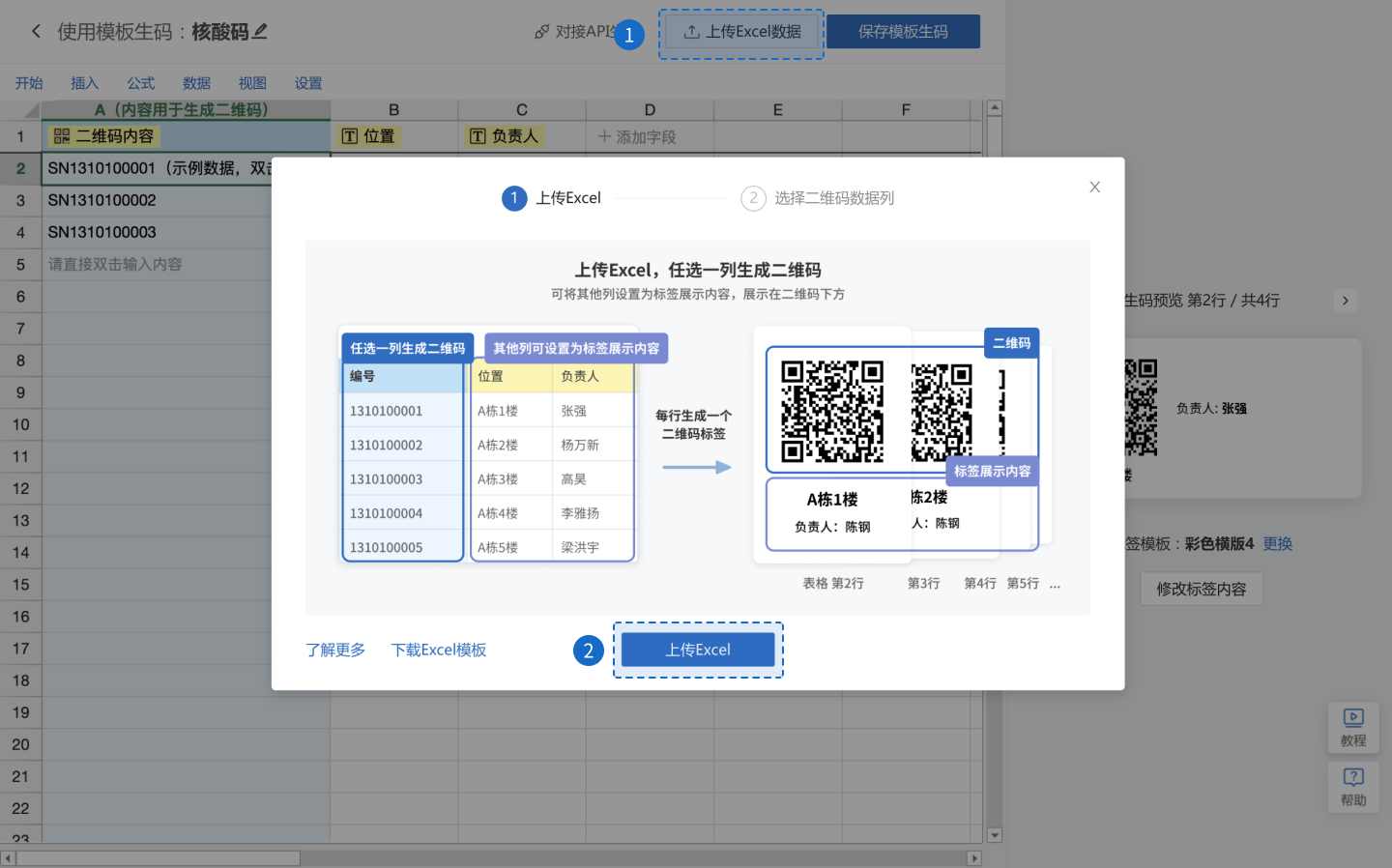Viewport: 1392px width, 868px height.
Task: Select row 18 header
Action: 20,680
